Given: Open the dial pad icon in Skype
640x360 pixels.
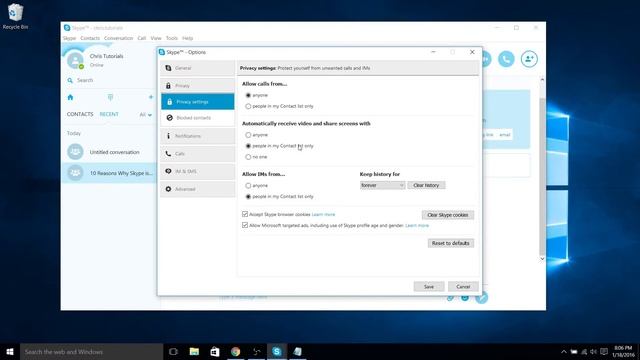Looking at the screenshot, I should pyautogui.click(x=110, y=97).
